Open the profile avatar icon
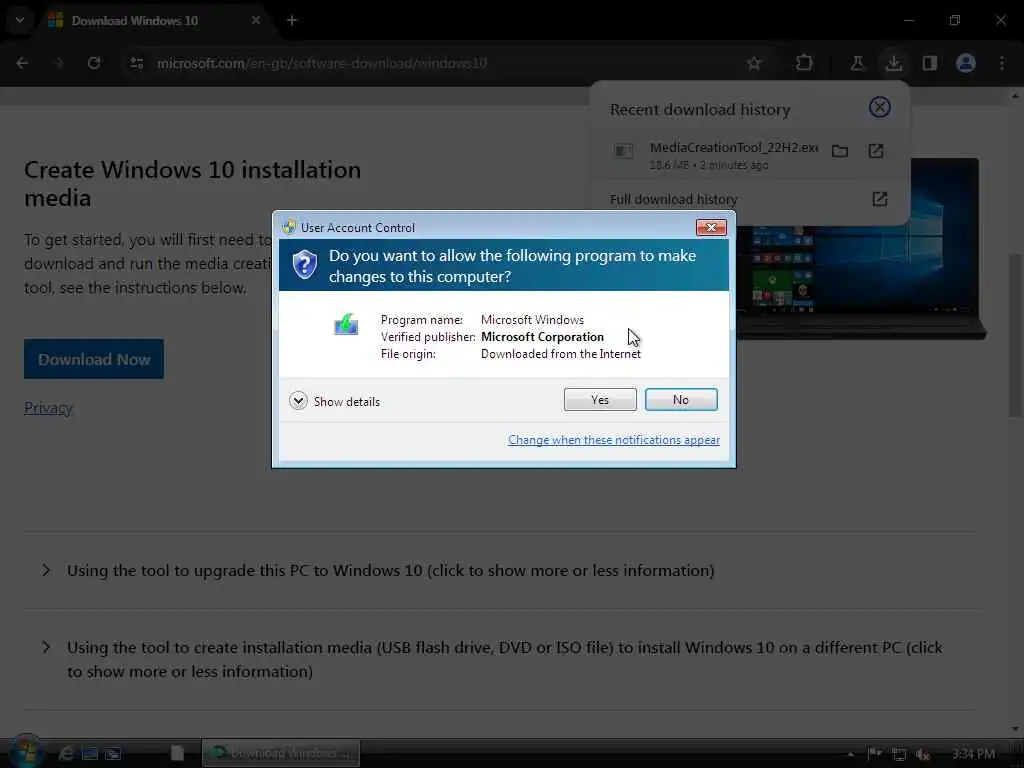 click(966, 63)
